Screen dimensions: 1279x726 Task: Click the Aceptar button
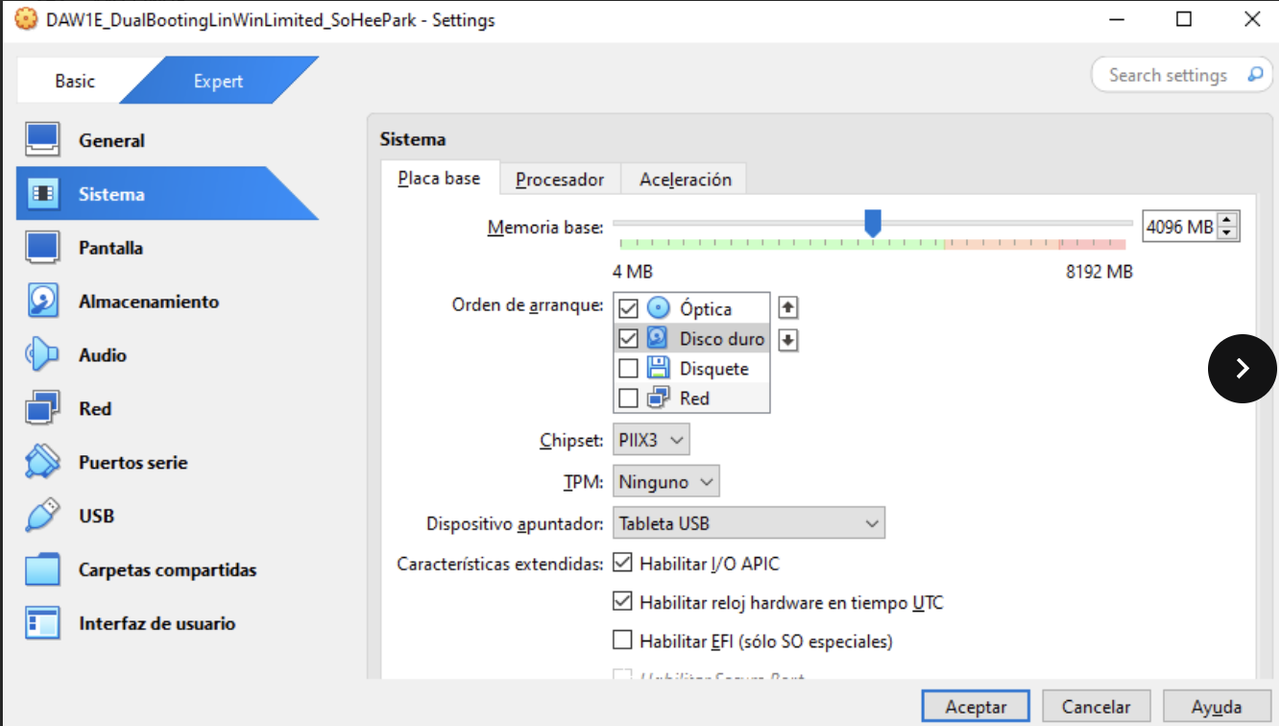point(976,706)
